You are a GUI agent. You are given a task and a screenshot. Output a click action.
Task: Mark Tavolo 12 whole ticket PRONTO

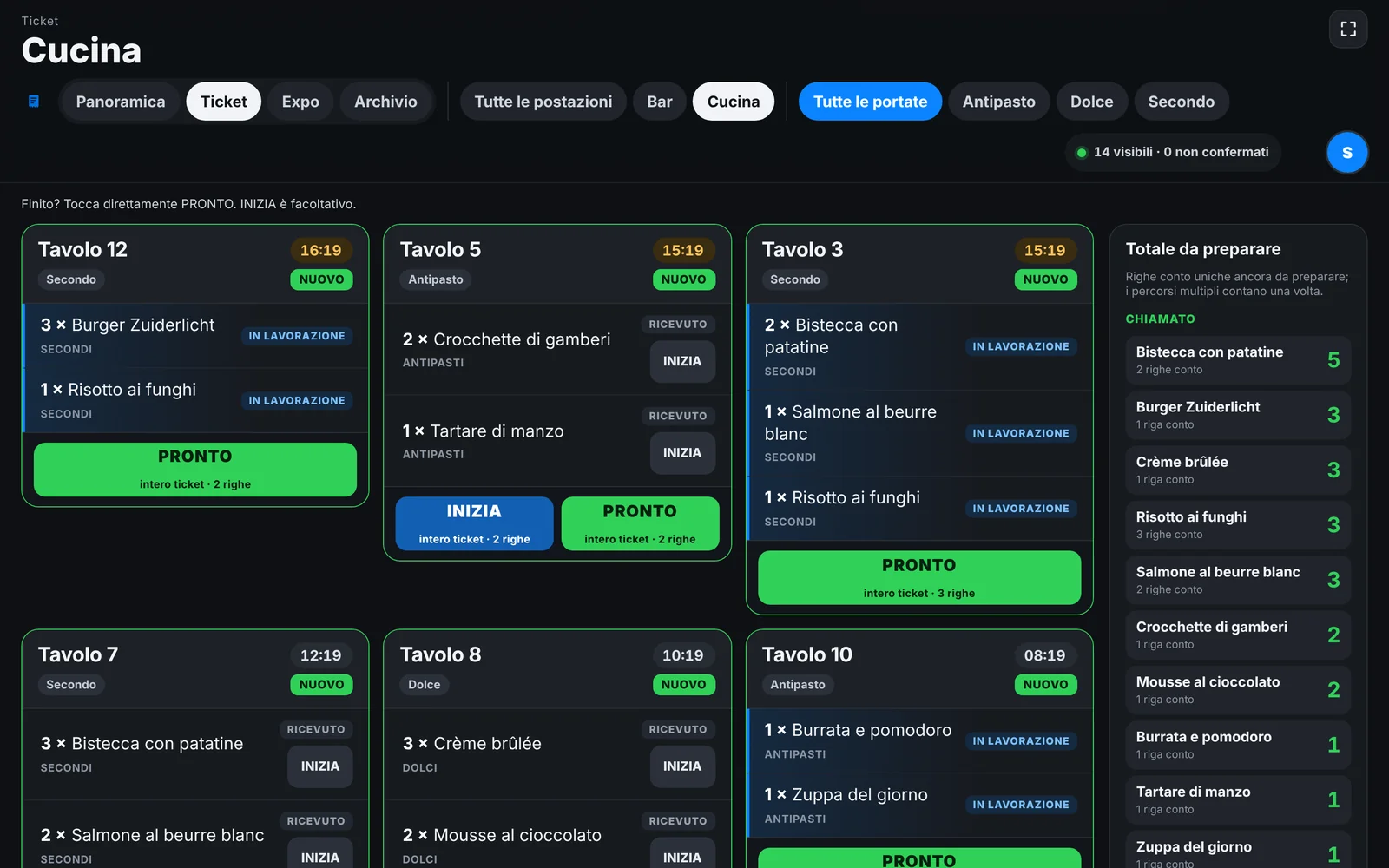pos(195,470)
